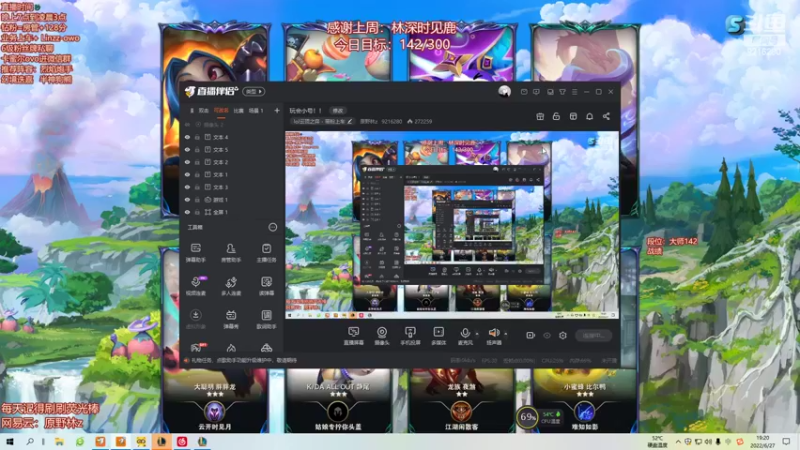Open the 视频连麦 tool
800x450 pixels.
tap(195, 286)
